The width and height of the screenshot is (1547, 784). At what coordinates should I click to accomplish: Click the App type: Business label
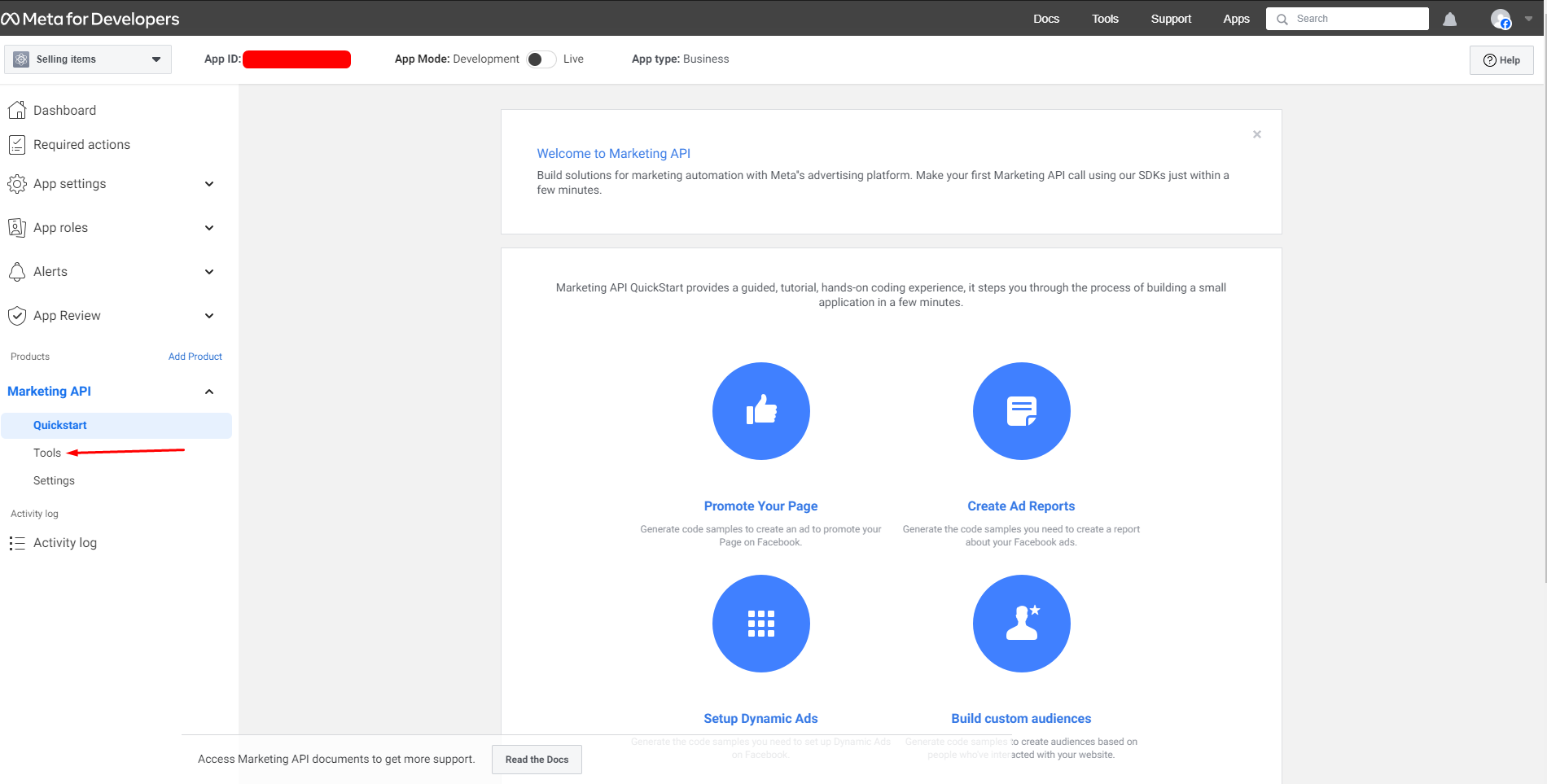(x=681, y=59)
